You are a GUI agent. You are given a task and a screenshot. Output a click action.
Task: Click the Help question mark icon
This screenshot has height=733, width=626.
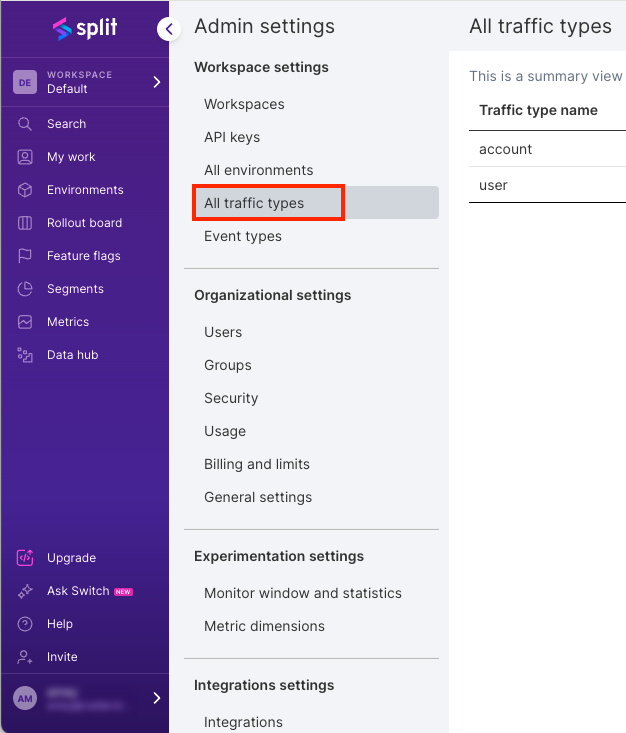25,624
